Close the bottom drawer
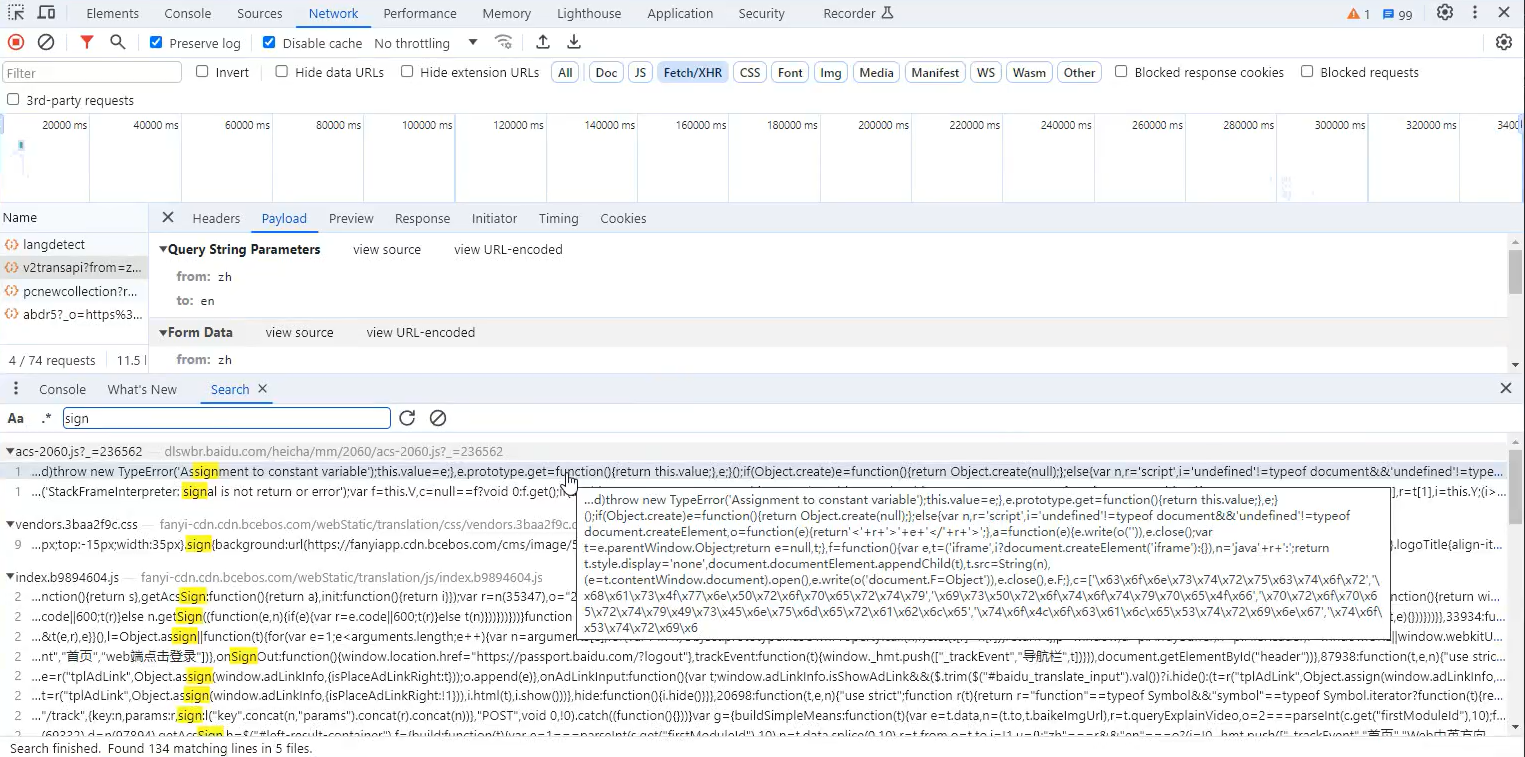This screenshot has width=1525, height=757. tap(1506, 389)
